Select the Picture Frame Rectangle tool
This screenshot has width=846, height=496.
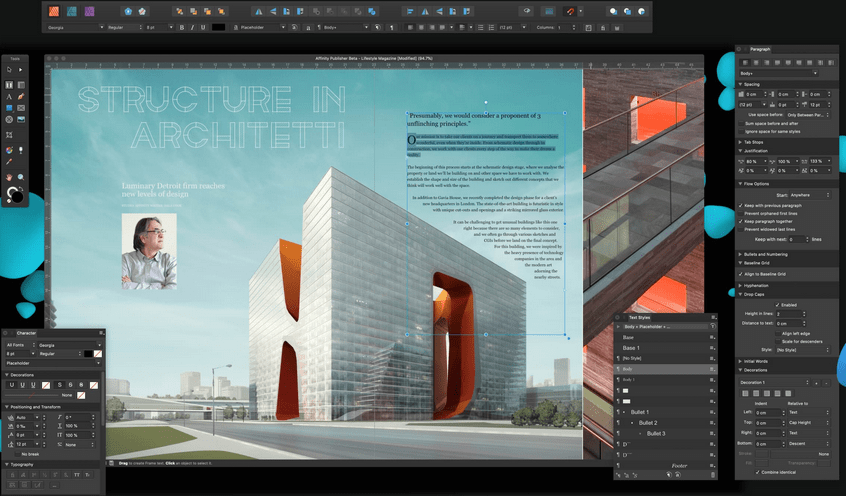point(21,108)
